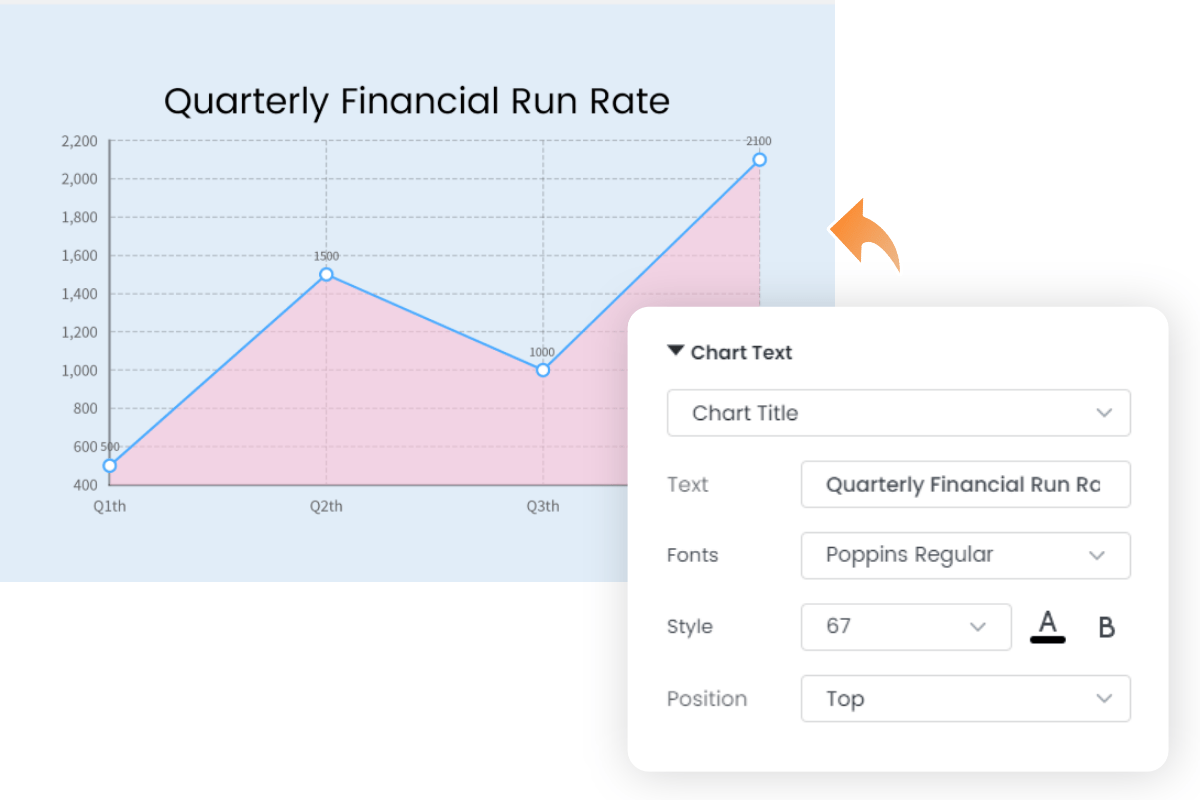1200x800 pixels.
Task: Select the 1000 data point at Q3th
Action: tap(541, 369)
